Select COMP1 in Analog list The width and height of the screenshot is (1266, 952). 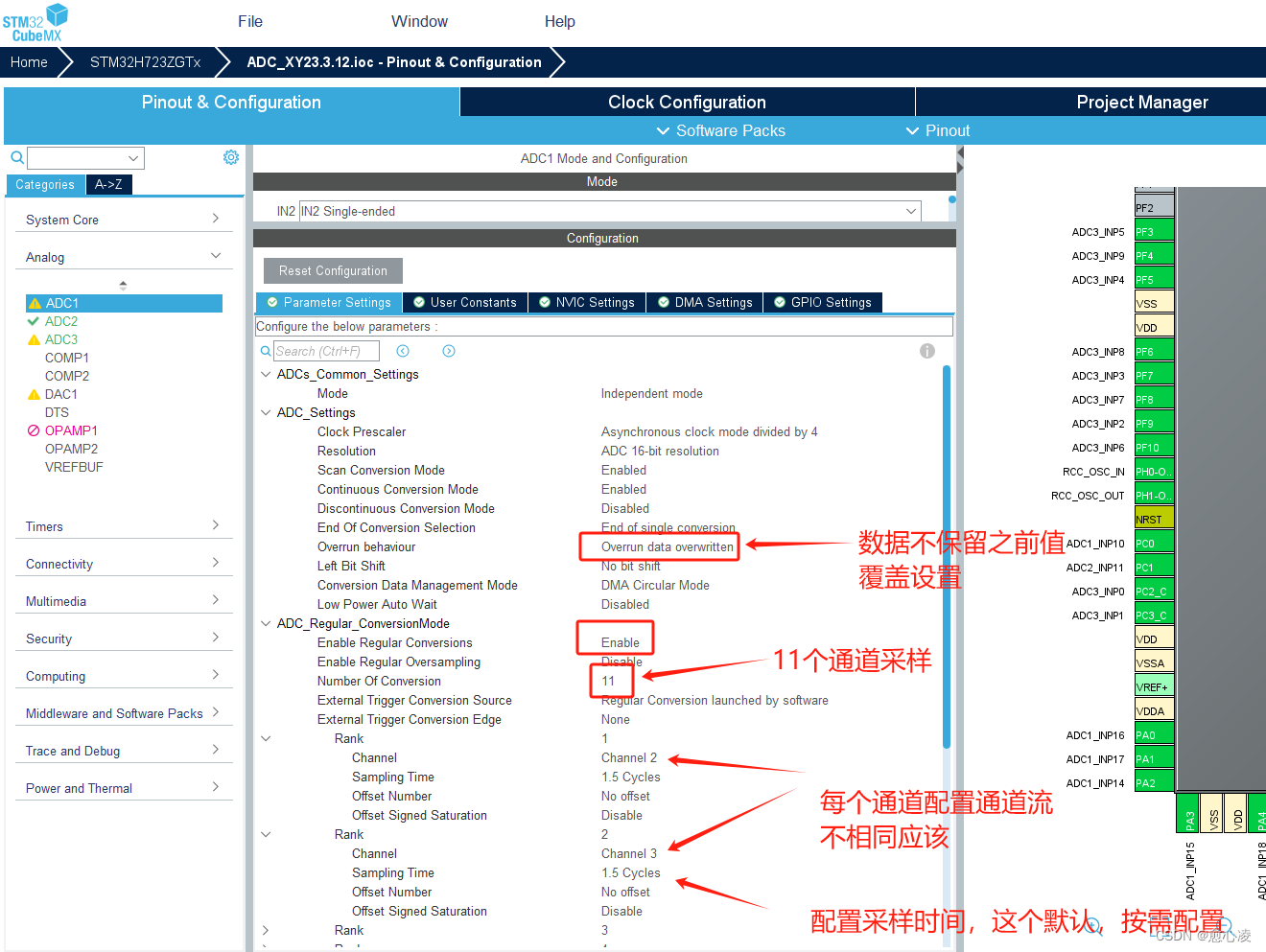(x=67, y=358)
